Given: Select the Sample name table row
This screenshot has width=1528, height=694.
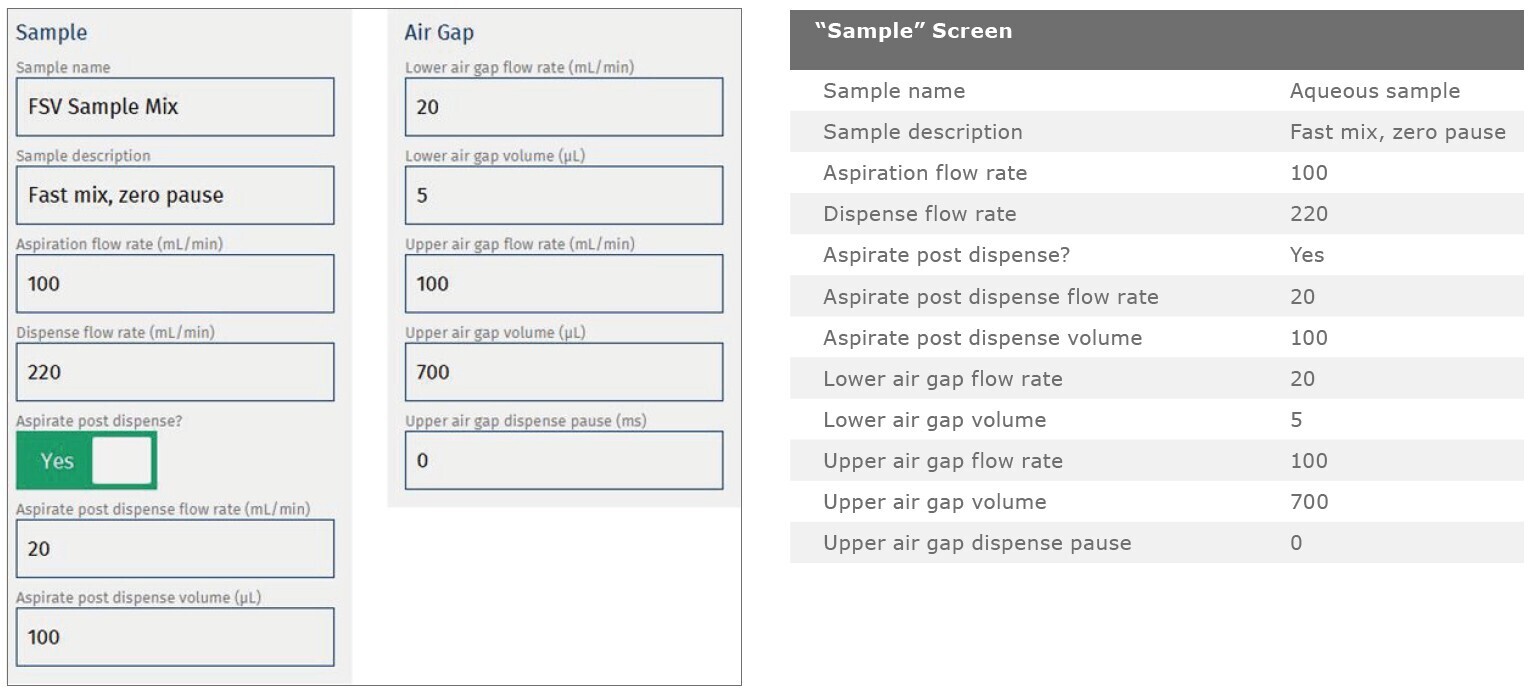Looking at the screenshot, I should [1156, 91].
